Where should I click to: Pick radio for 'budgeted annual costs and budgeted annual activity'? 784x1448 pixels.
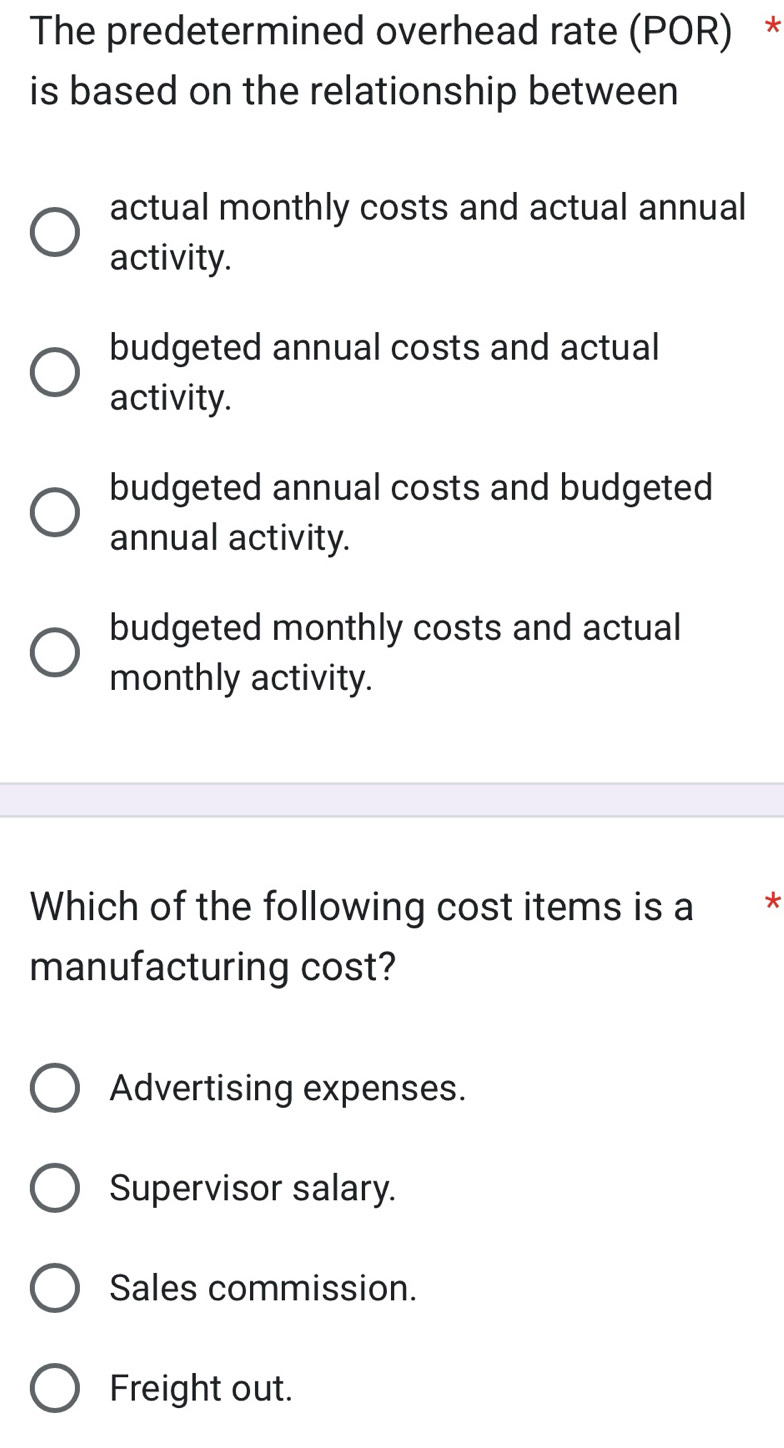click(54, 513)
